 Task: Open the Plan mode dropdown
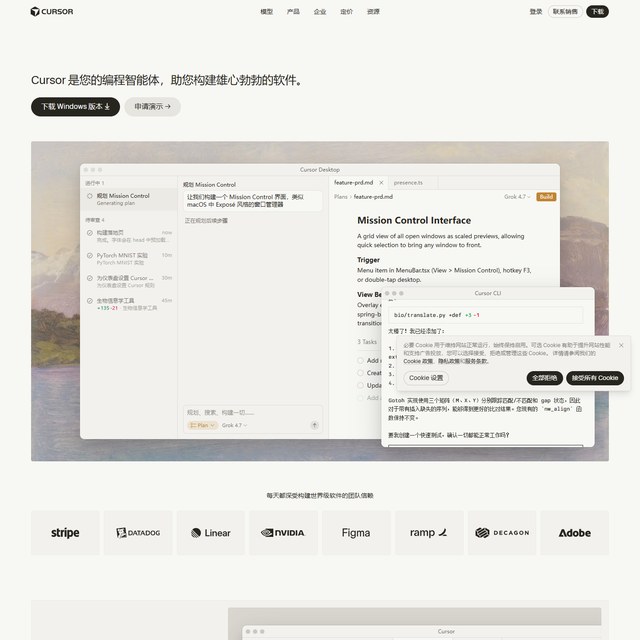tap(202, 425)
